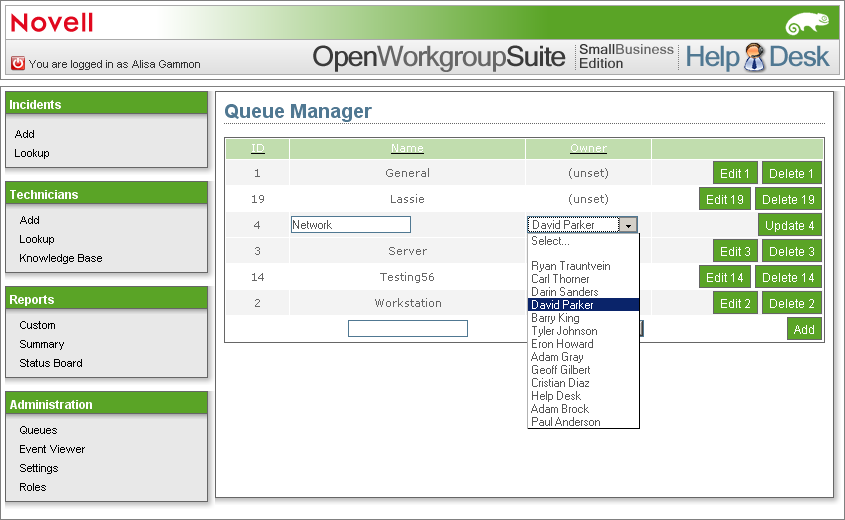
Task: Click the Network queue name text field
Action: (350, 225)
